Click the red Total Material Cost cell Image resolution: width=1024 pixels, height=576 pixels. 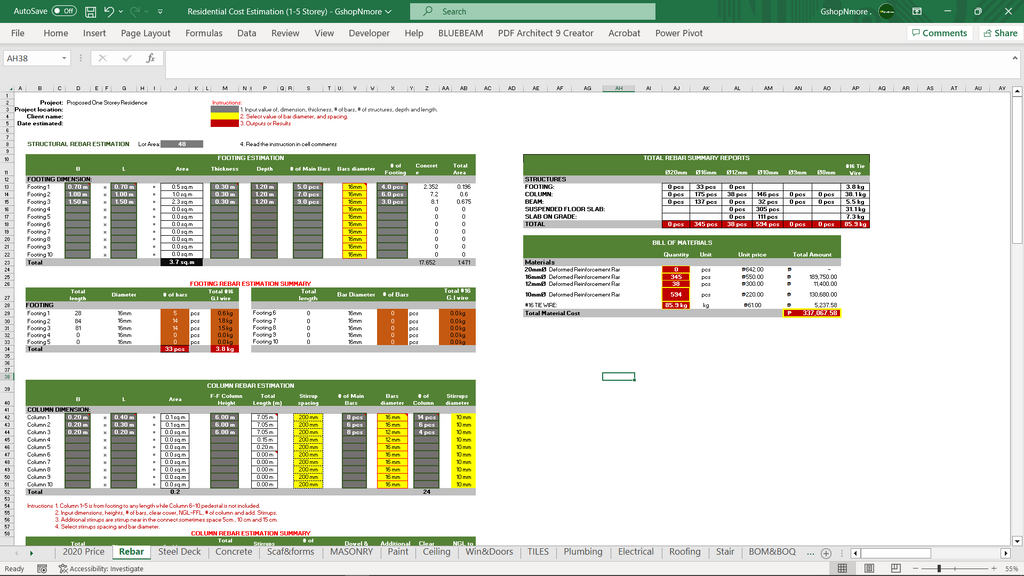812,313
